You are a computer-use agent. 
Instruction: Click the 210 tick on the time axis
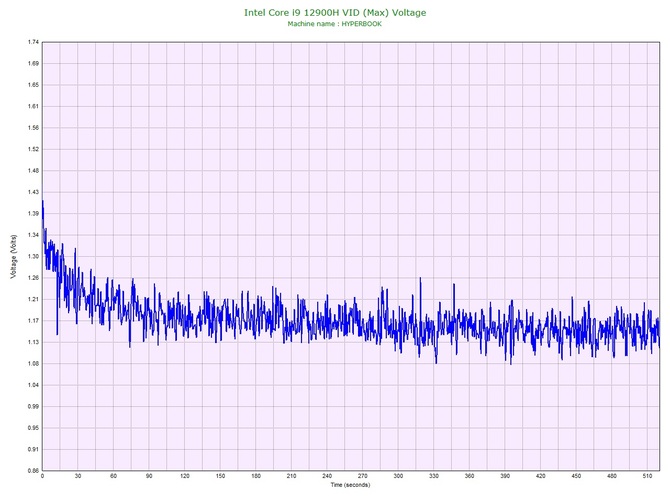291,476
